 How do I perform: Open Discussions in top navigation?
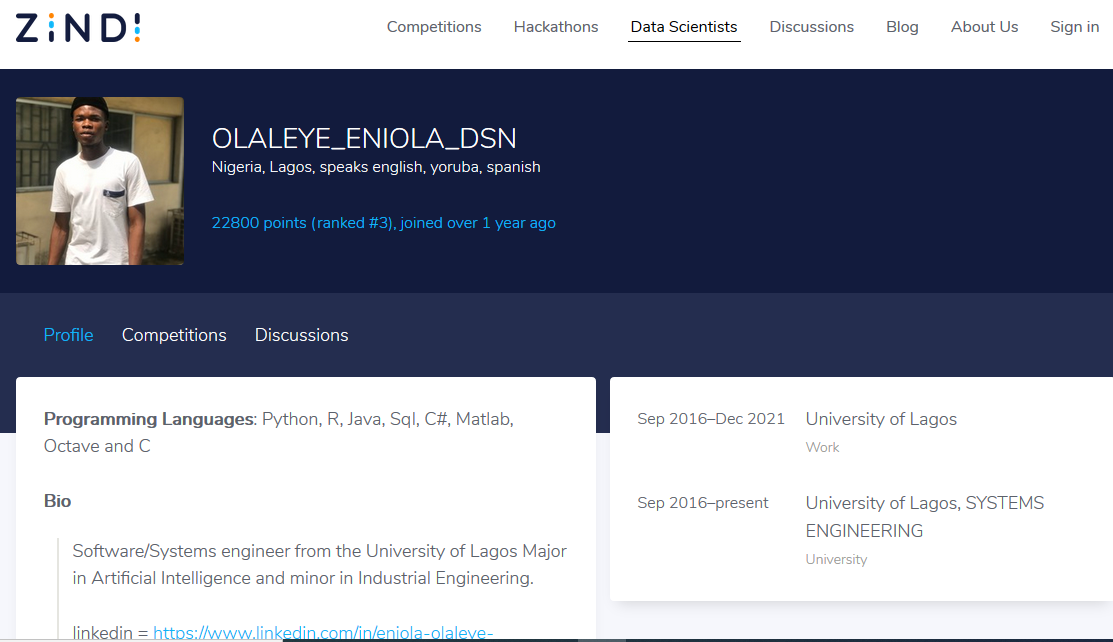tap(811, 27)
